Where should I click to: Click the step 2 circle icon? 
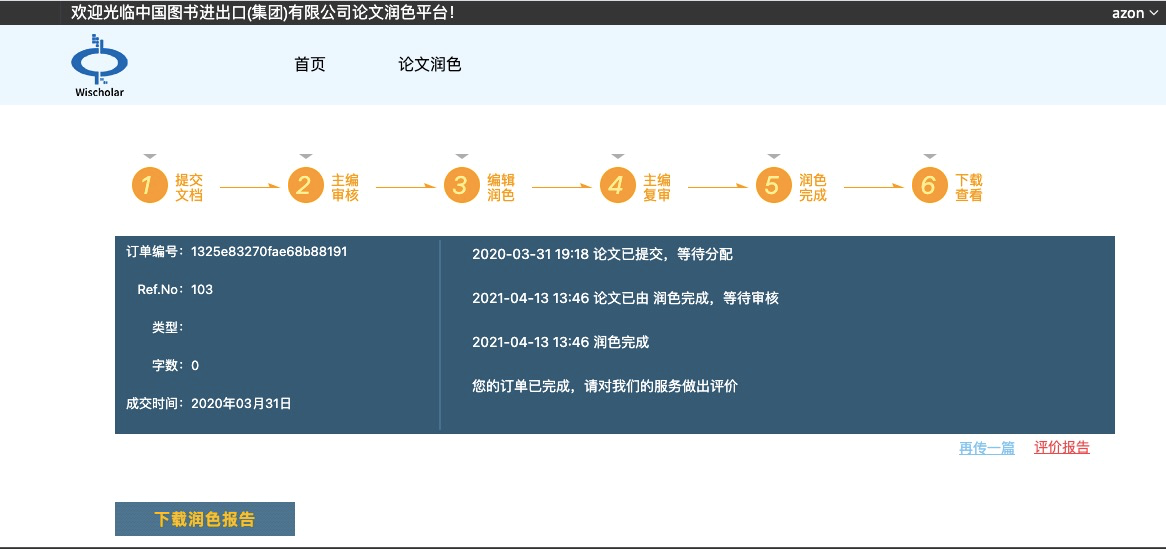305,186
